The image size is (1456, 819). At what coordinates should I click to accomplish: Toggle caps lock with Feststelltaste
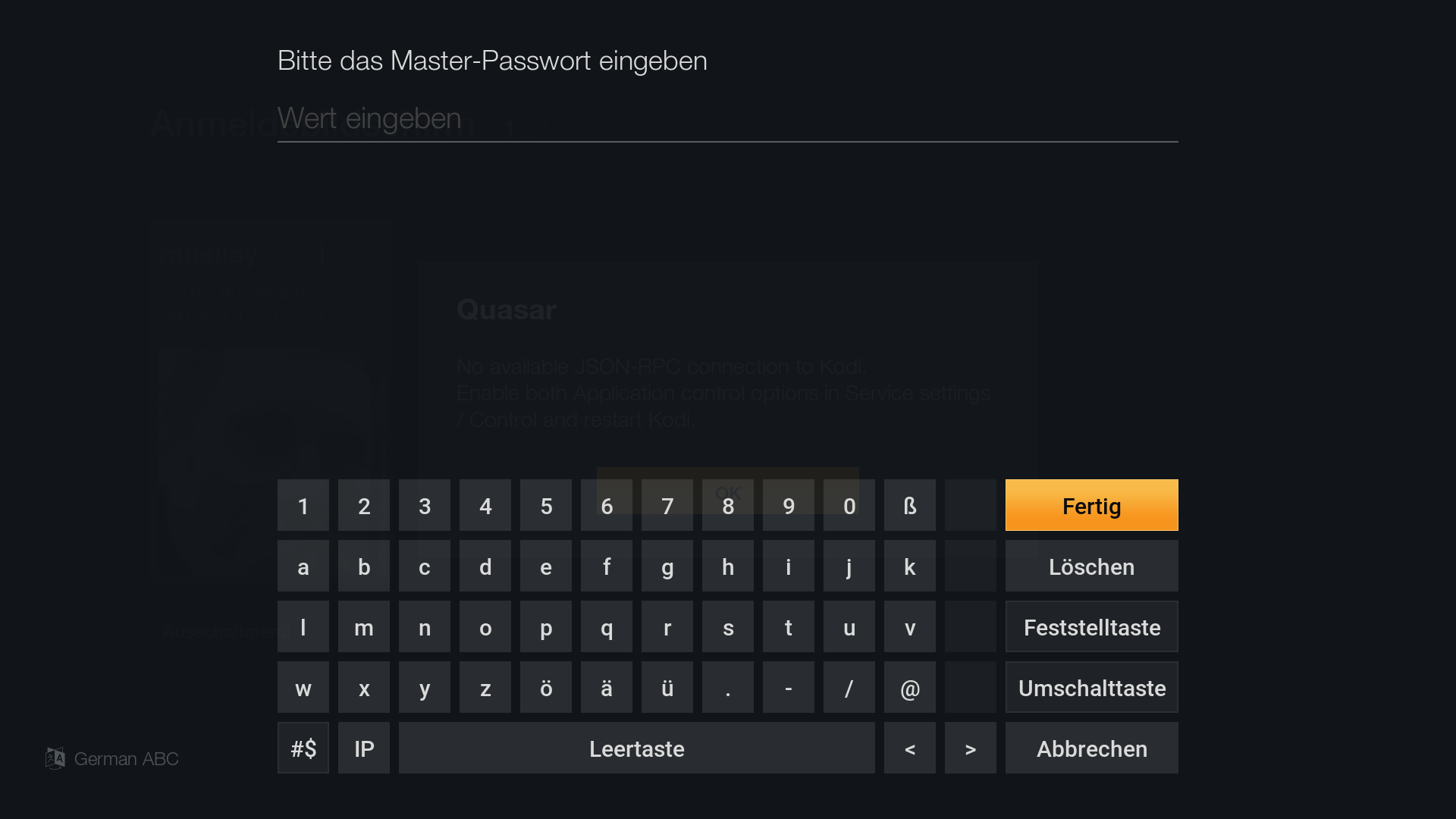(x=1091, y=626)
